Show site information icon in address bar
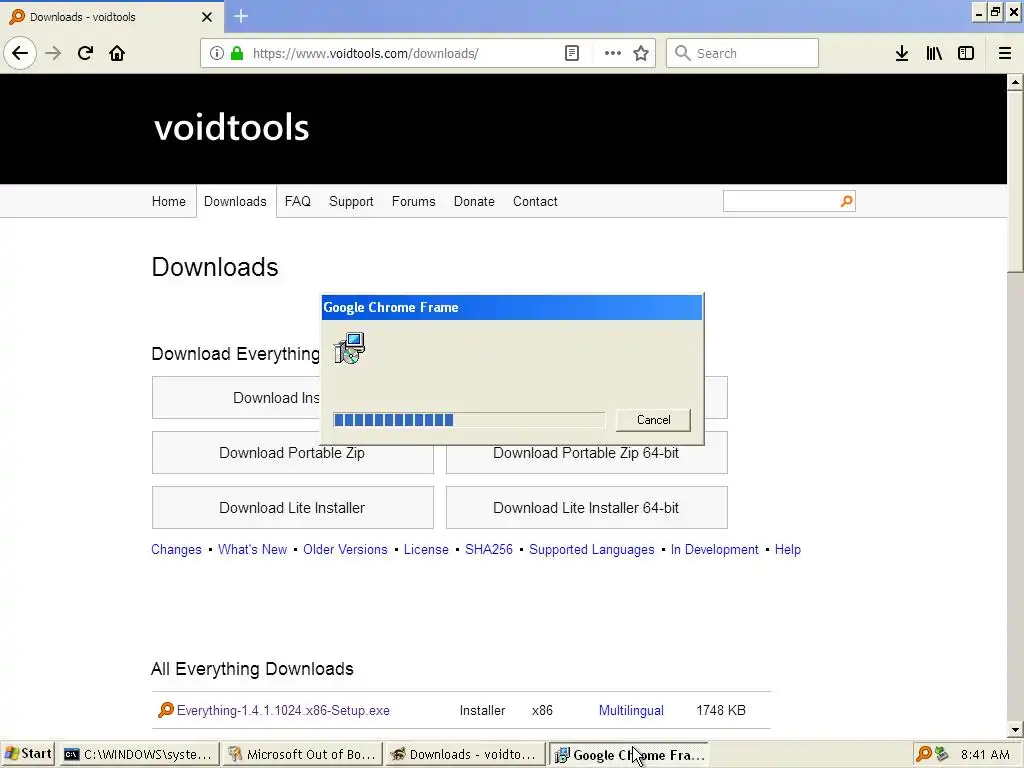1024x768 pixels. (x=216, y=53)
